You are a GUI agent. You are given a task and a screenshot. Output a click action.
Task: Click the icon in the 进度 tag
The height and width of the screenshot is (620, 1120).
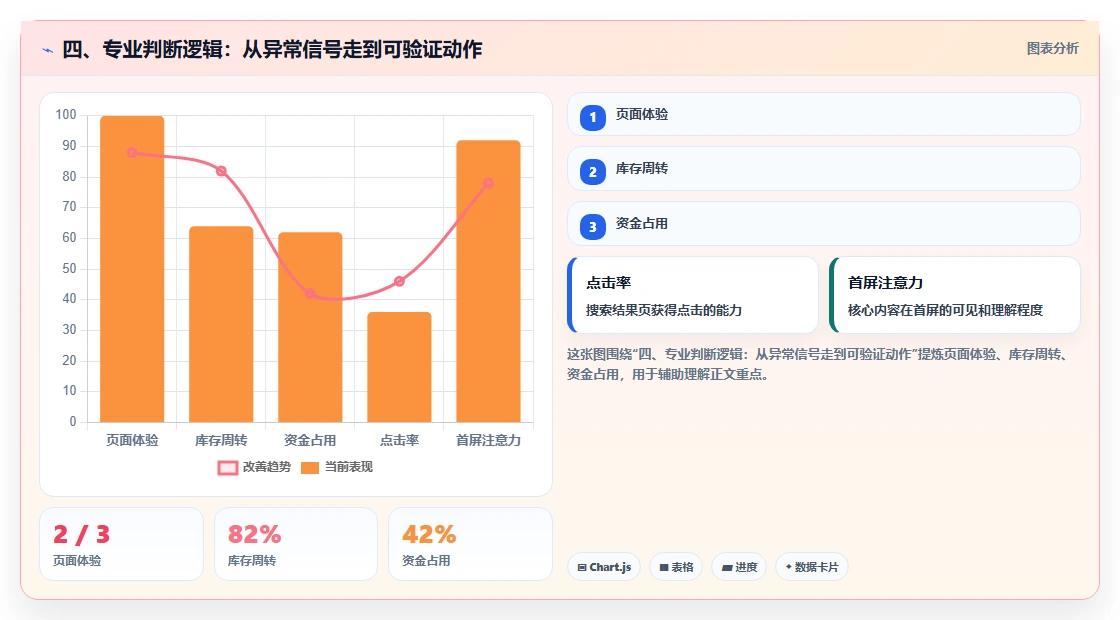pyautogui.click(x=726, y=568)
